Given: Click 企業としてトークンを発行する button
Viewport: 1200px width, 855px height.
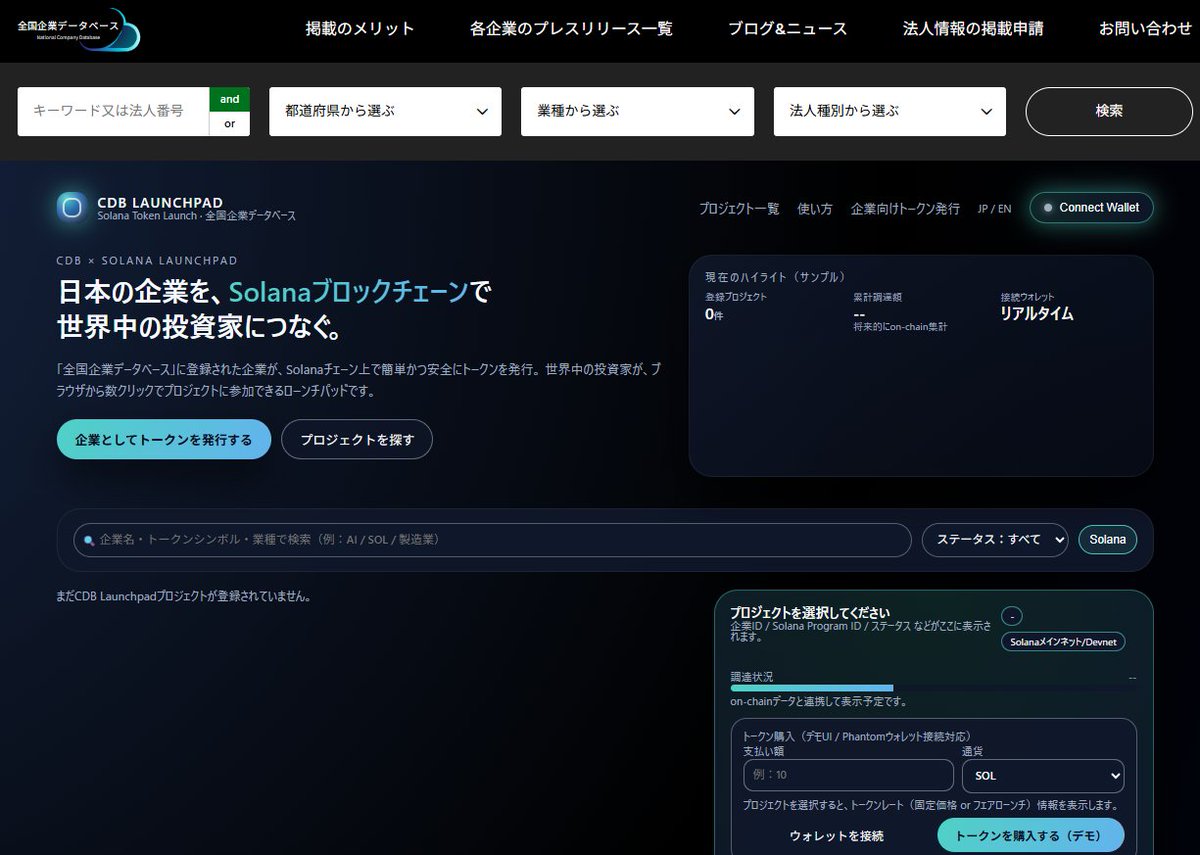Looking at the screenshot, I should [164, 439].
